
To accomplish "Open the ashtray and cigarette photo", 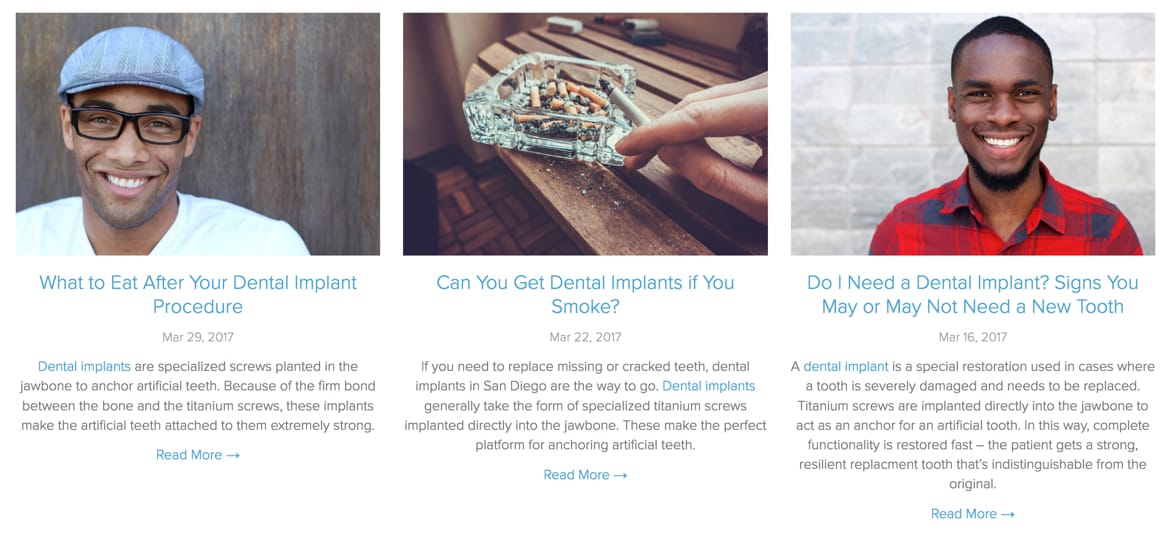I will pyautogui.click(x=585, y=134).
